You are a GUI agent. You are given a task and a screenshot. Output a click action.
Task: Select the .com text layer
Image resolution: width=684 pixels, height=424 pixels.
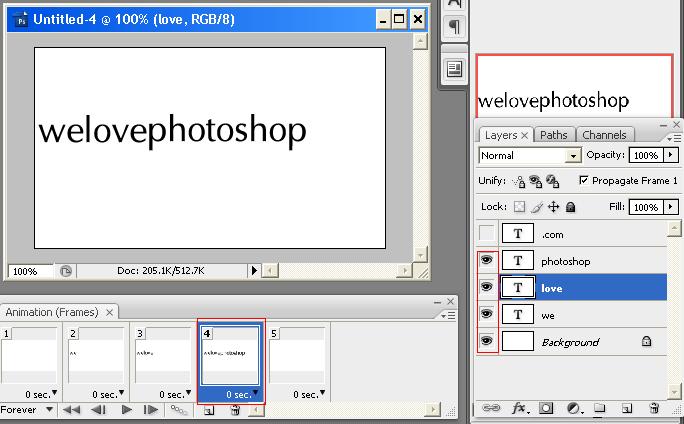[x=583, y=233]
